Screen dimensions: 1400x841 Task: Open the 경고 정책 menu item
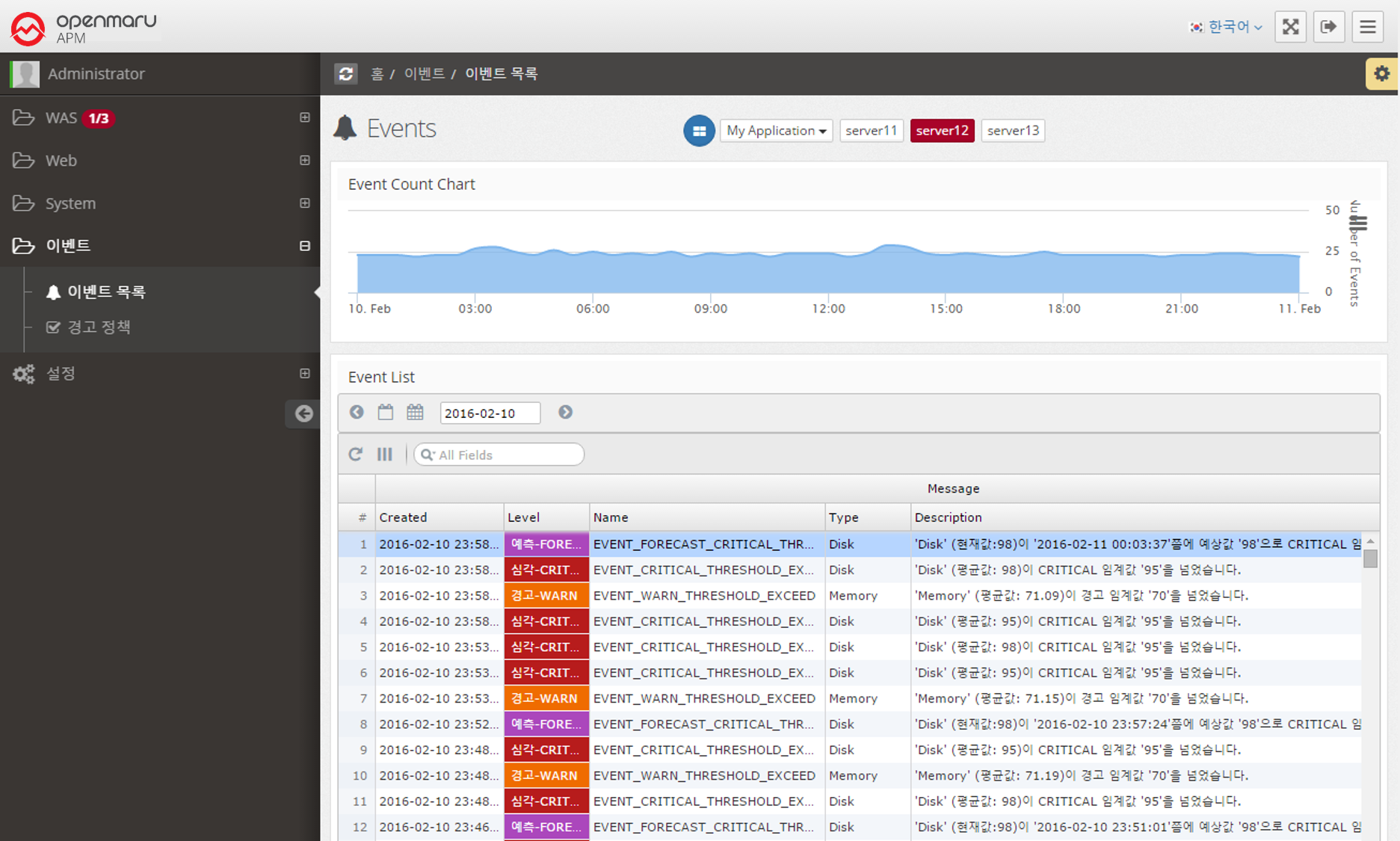pos(99,327)
